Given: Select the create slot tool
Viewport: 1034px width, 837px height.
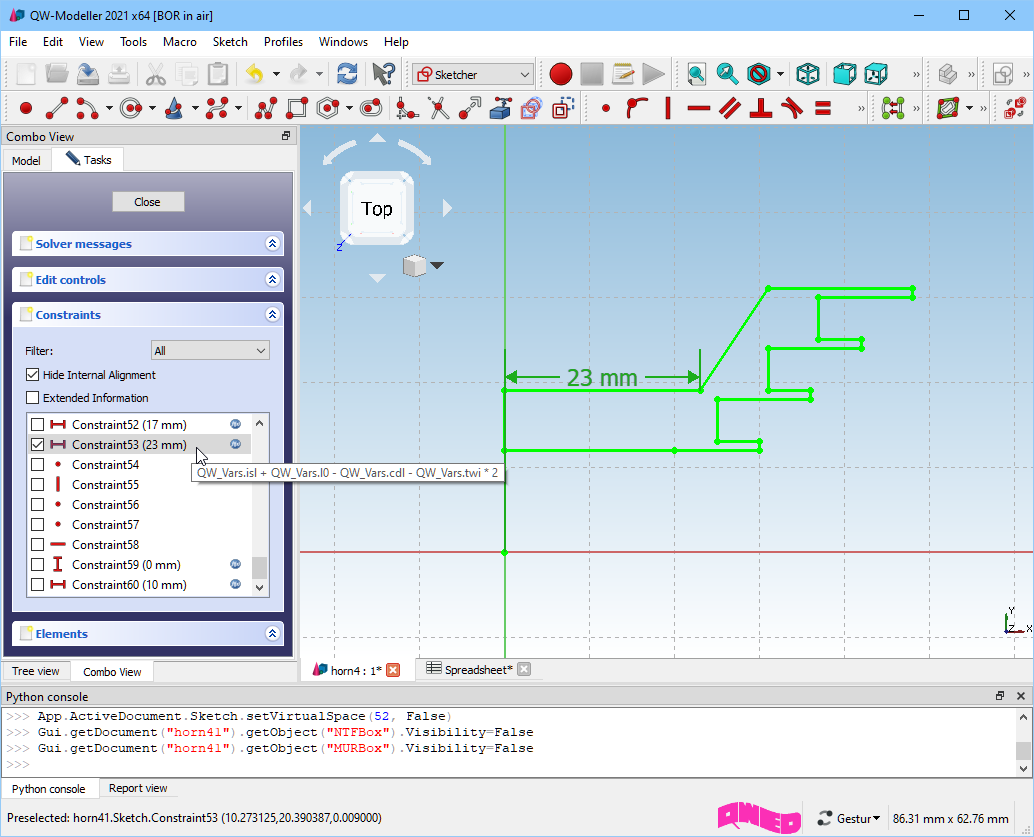Looking at the screenshot, I should pos(371,108).
